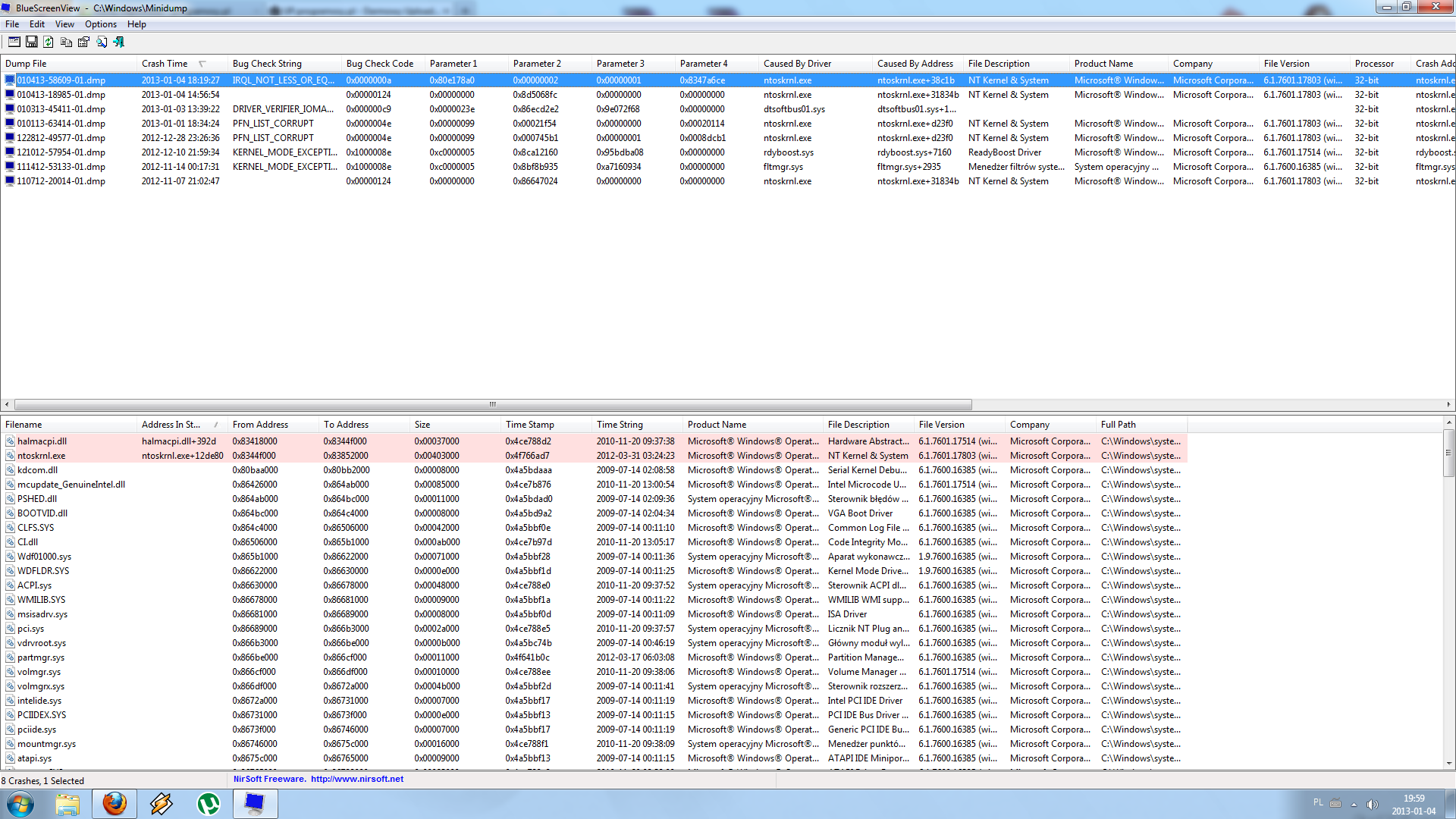Click the Save Selected Items floppy icon
Image resolution: width=1456 pixels, height=819 pixels.
[x=32, y=42]
